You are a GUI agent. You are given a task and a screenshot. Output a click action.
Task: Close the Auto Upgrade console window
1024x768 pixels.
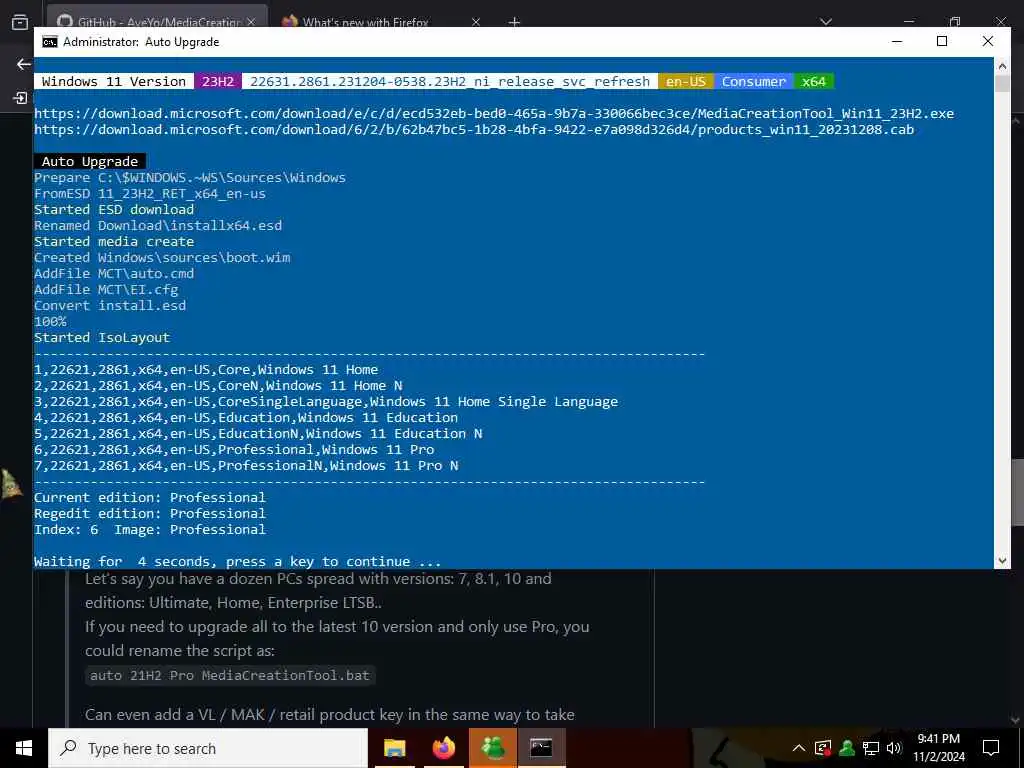tap(987, 41)
